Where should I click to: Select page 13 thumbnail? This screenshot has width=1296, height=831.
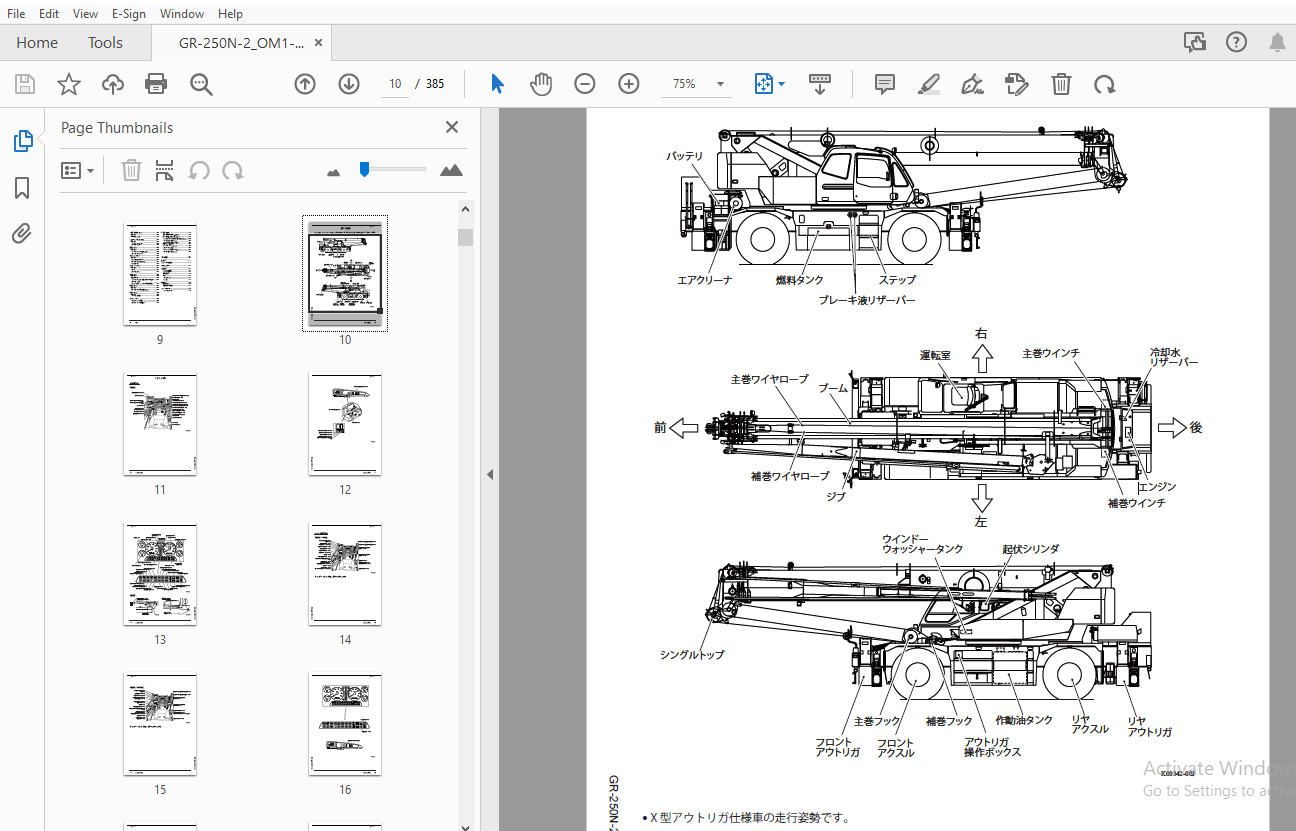pos(160,574)
